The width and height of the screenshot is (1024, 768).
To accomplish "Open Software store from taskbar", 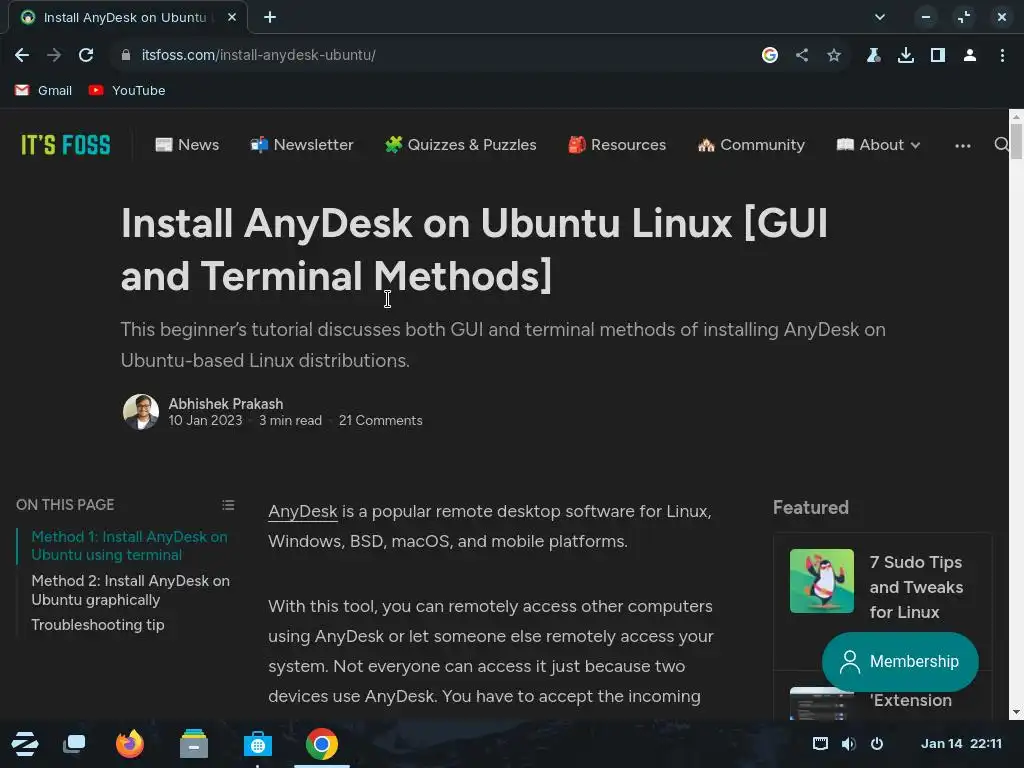I will tap(258, 744).
